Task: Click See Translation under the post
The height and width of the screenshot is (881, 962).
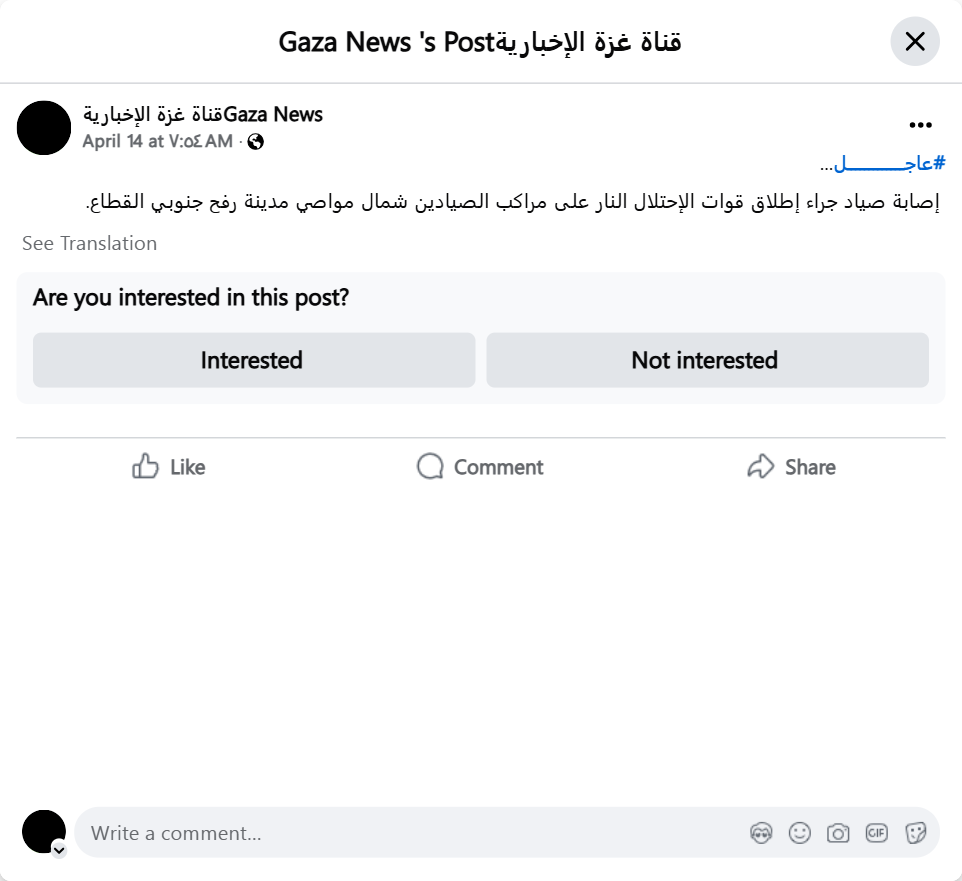Action: coord(89,243)
